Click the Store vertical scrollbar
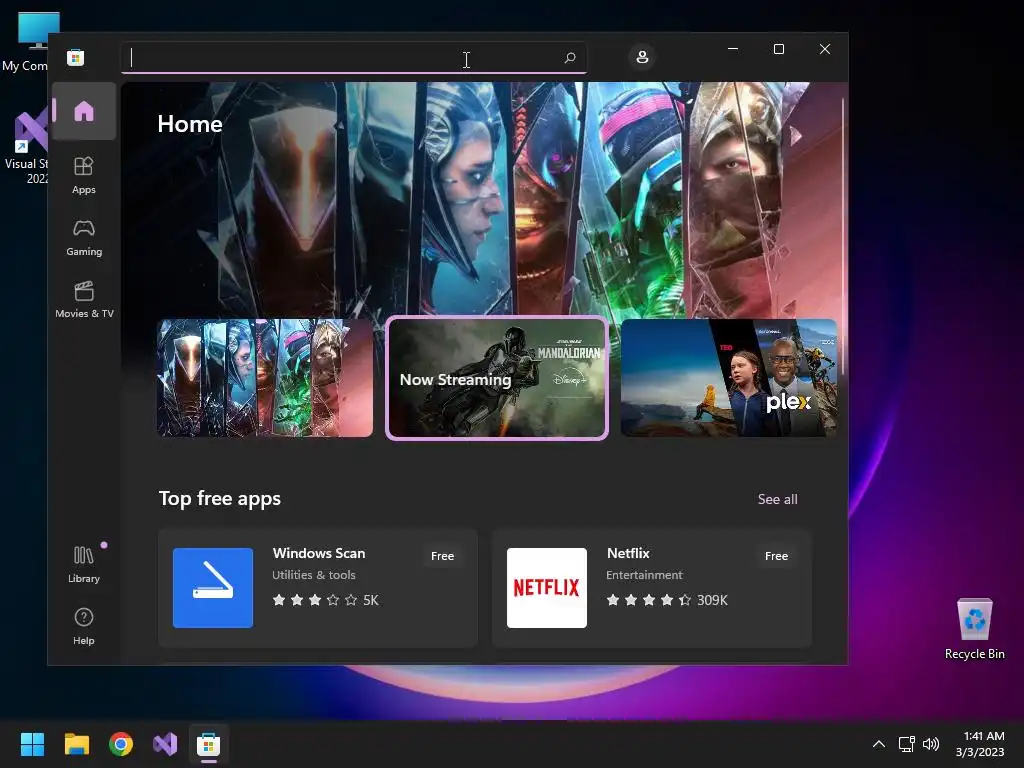Image resolution: width=1024 pixels, height=768 pixels. (842, 236)
